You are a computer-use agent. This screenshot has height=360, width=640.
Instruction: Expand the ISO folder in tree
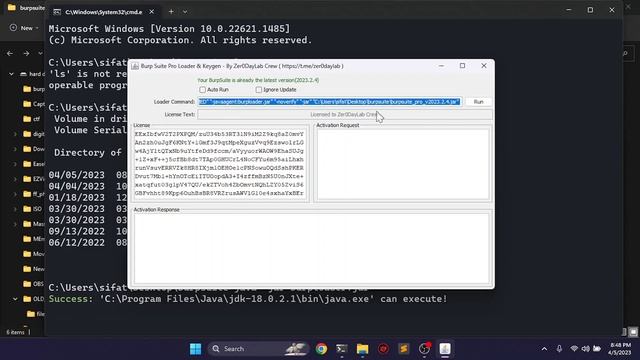pos(15,209)
